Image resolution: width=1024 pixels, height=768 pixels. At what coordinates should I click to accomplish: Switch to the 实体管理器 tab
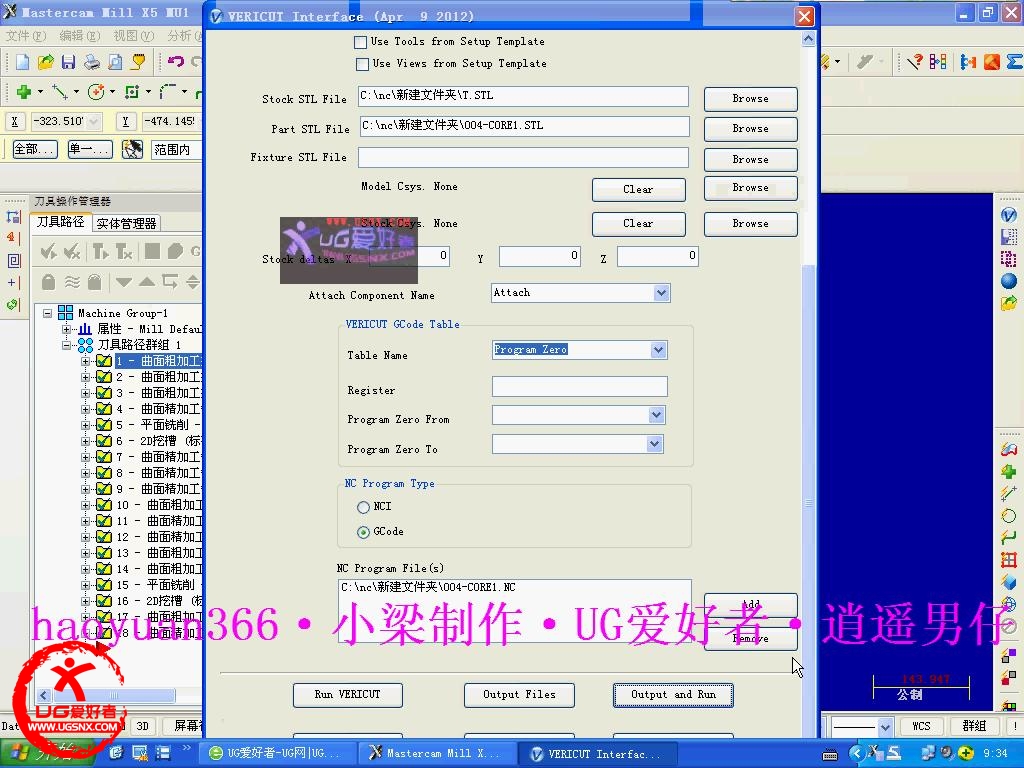tap(126, 223)
